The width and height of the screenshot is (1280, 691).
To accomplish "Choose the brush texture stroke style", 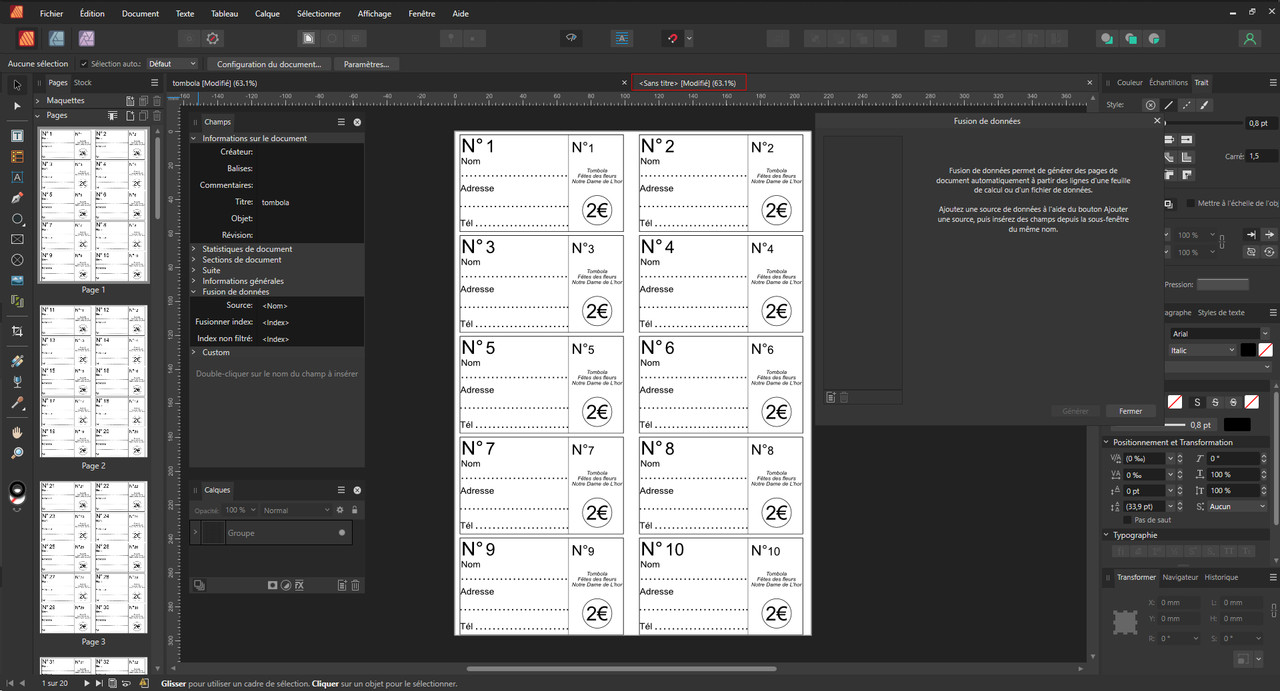I will 1204,104.
